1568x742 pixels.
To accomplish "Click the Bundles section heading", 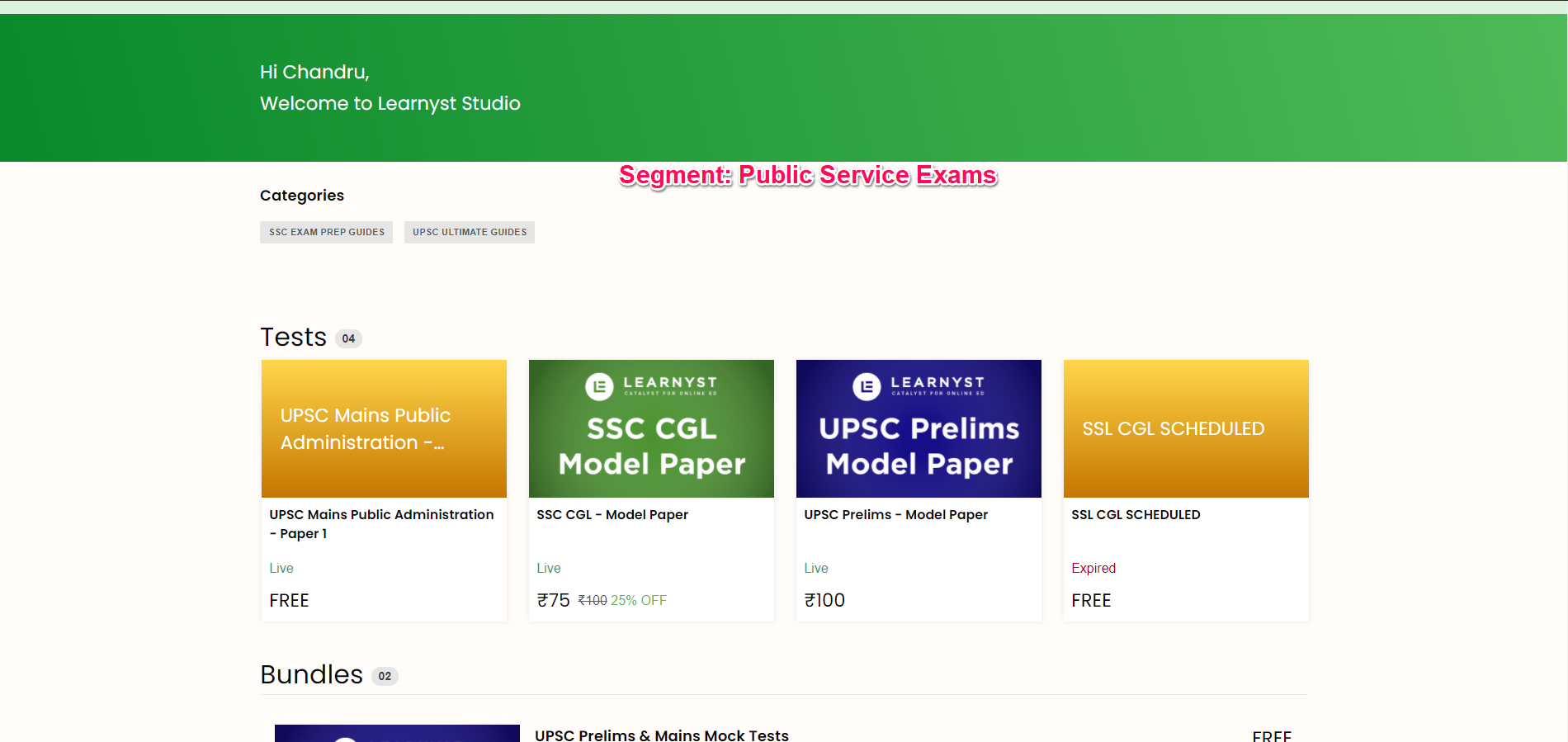I will [x=312, y=674].
